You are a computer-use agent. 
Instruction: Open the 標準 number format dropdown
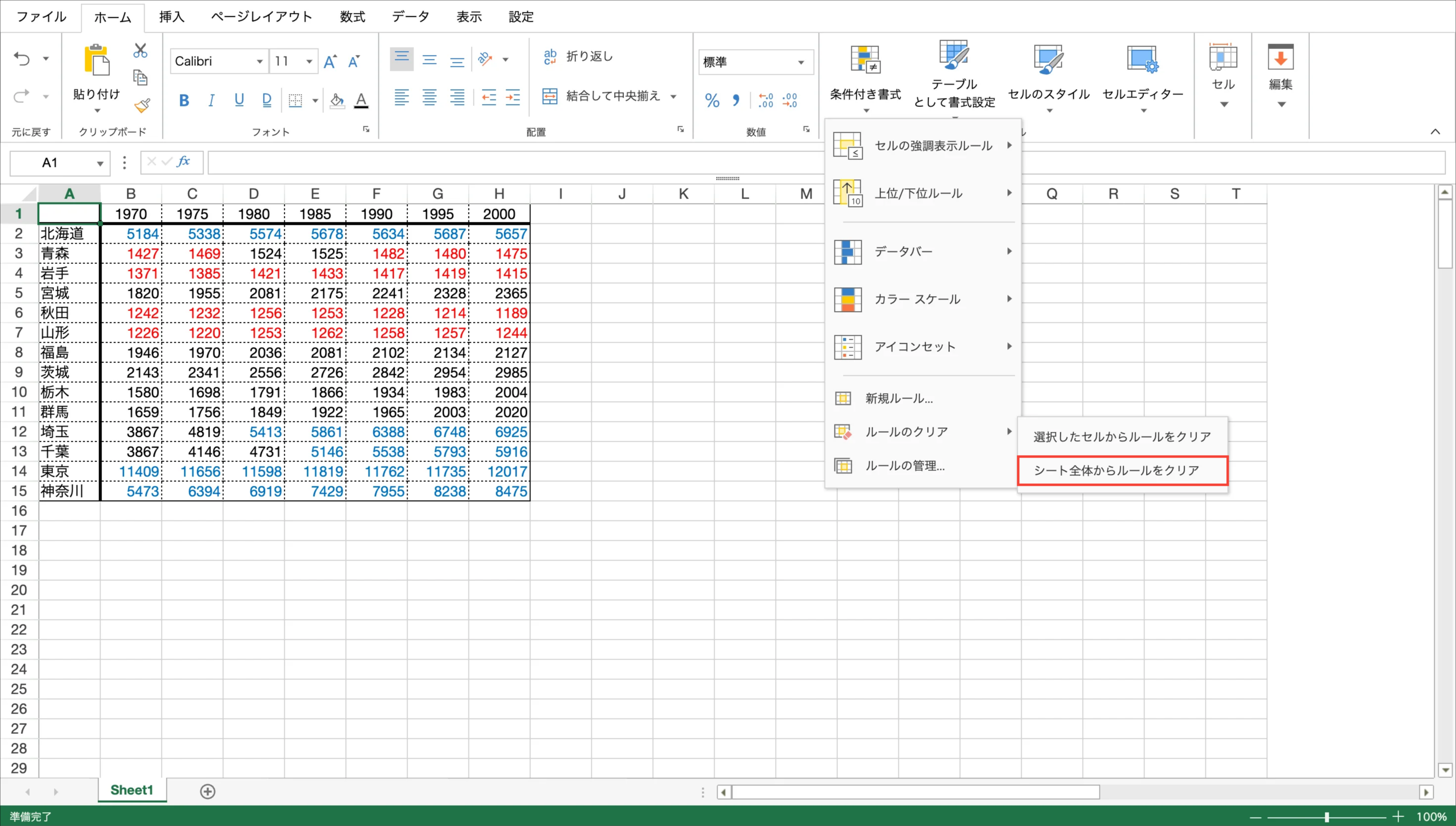801,62
